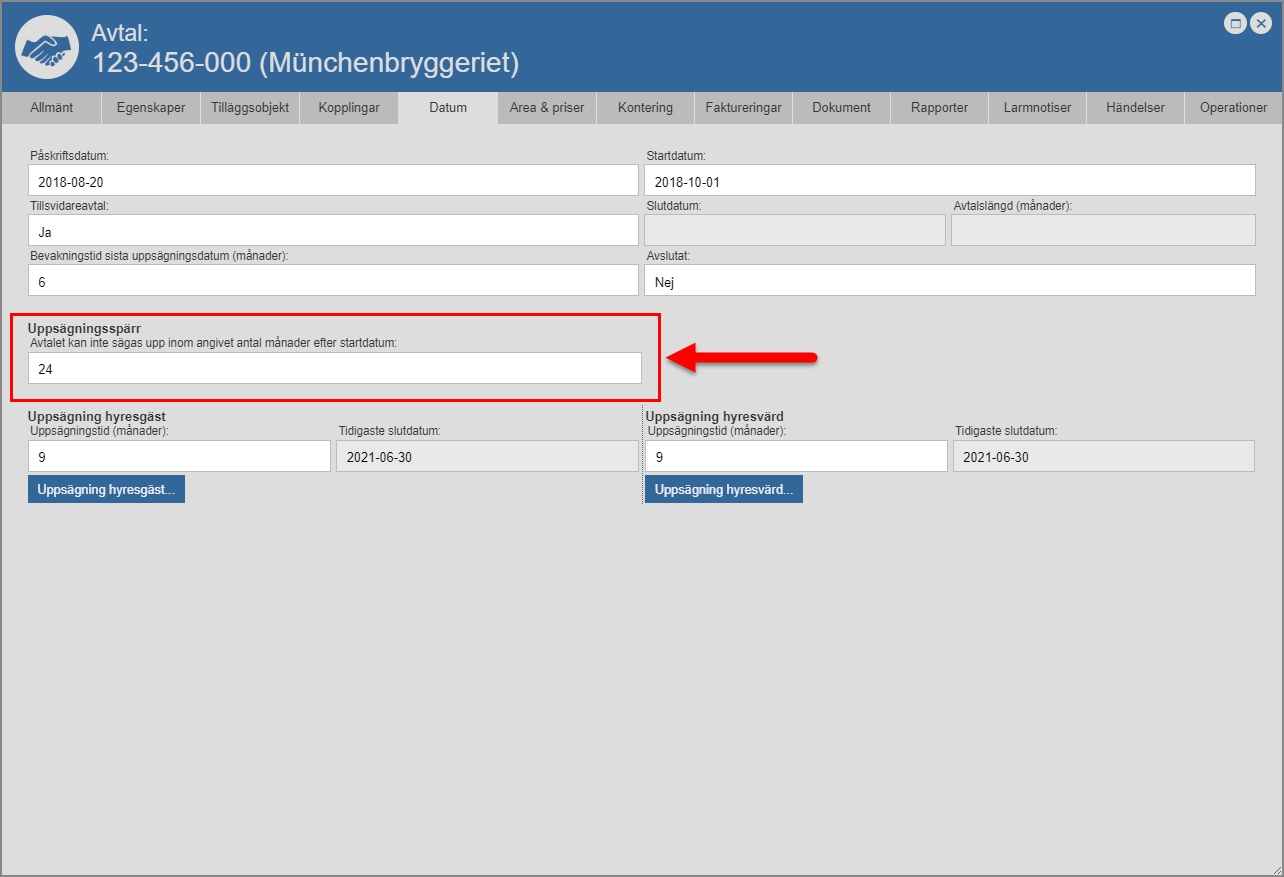Click the tenant Uppsägningstid months field
The image size is (1284, 877).
(179, 457)
